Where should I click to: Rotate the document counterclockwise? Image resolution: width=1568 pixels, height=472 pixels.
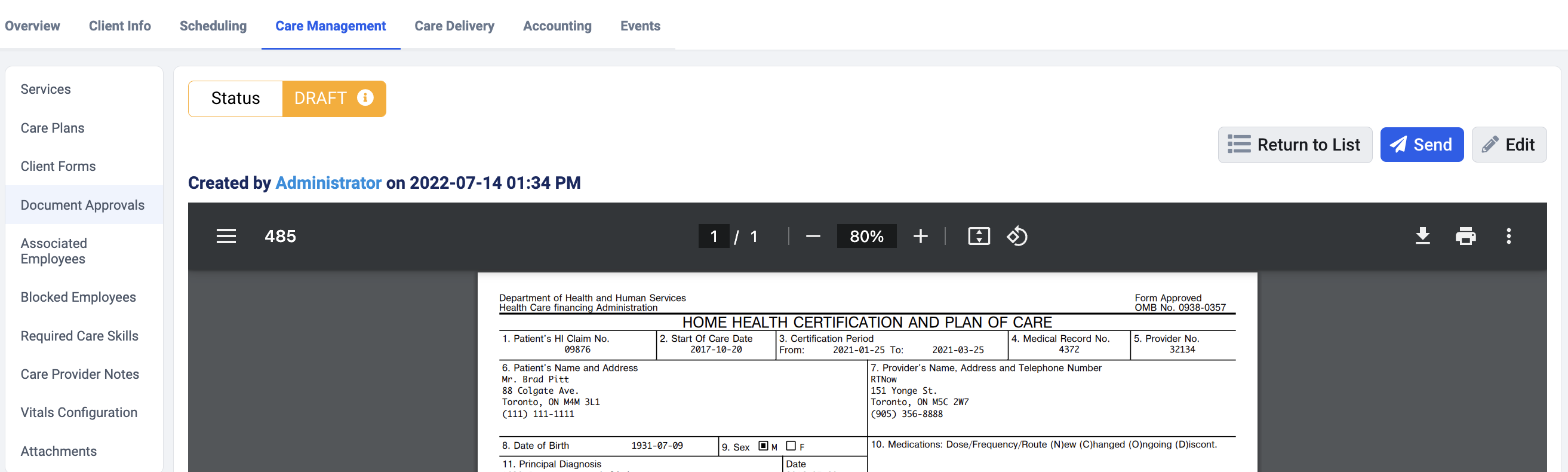tap(1017, 237)
